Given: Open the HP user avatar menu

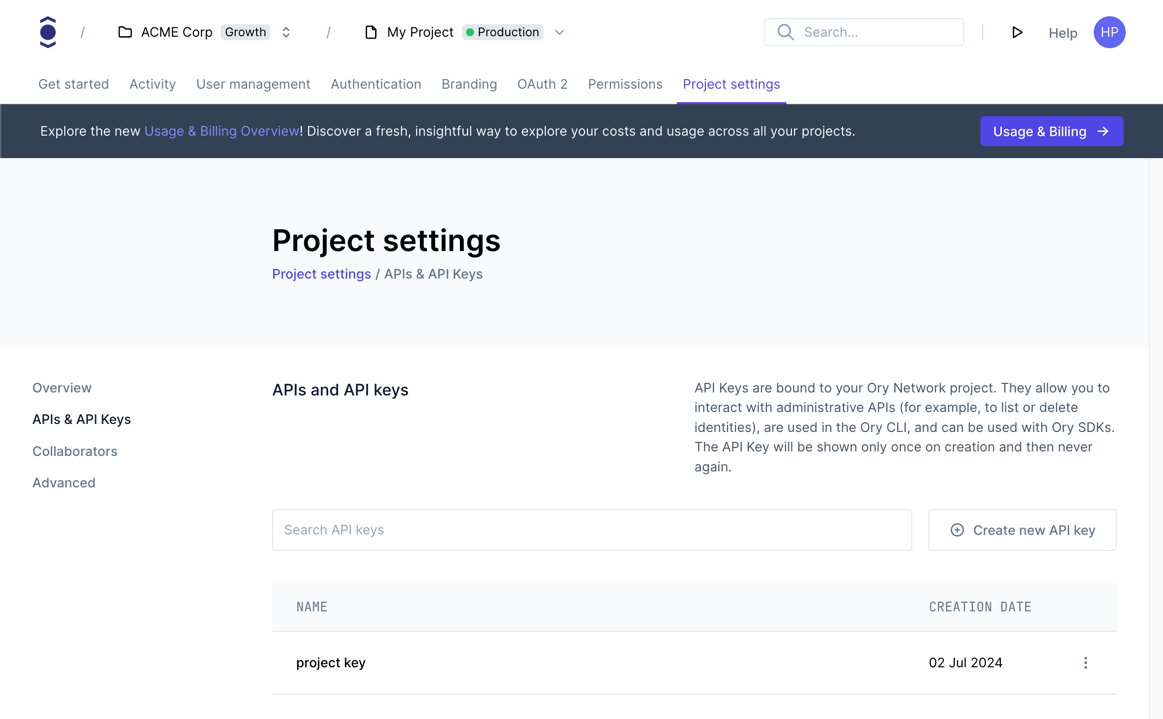Looking at the screenshot, I should 1109,32.
